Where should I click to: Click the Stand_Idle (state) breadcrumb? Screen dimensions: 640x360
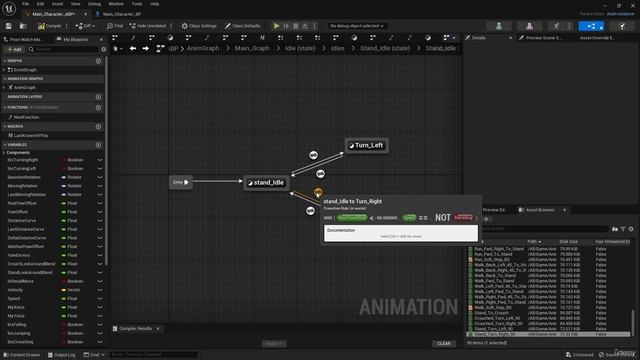pos(385,49)
